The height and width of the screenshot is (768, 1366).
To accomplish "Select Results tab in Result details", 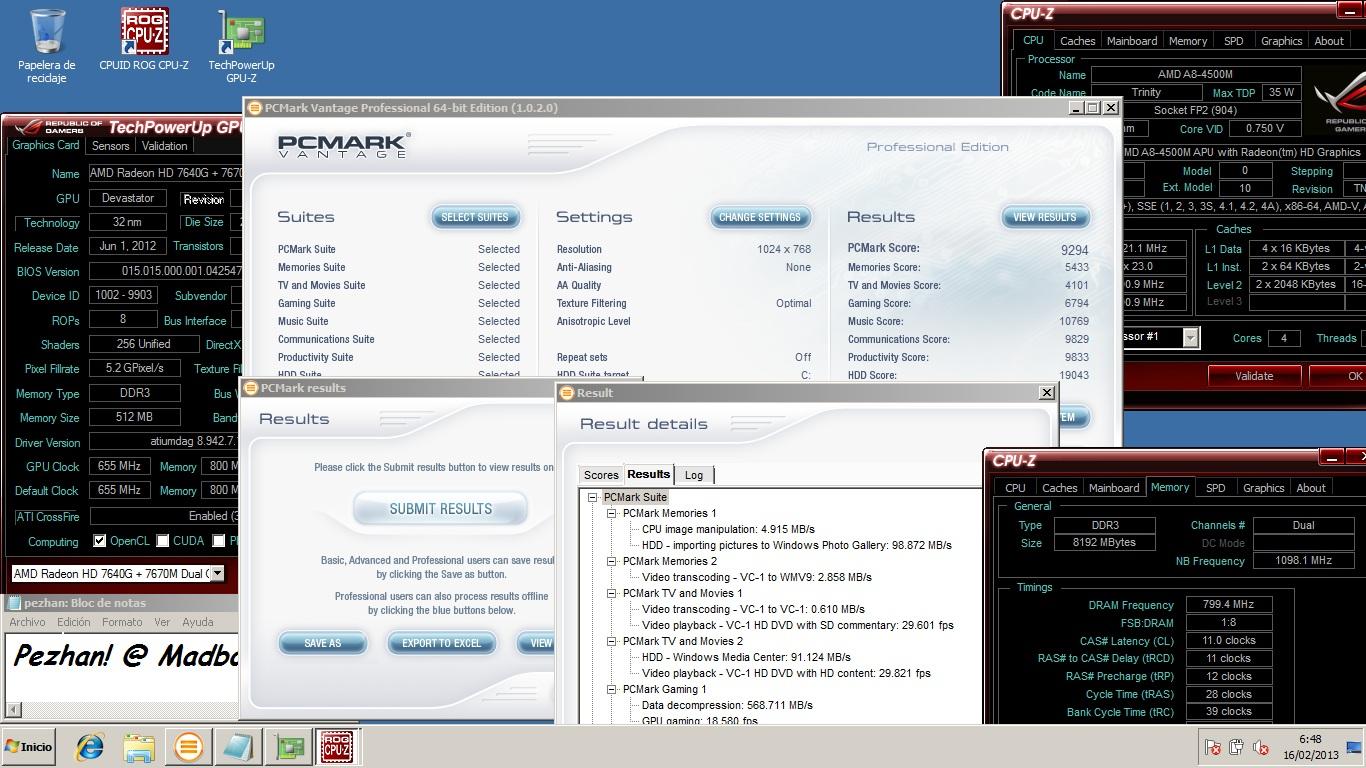I will (x=649, y=474).
